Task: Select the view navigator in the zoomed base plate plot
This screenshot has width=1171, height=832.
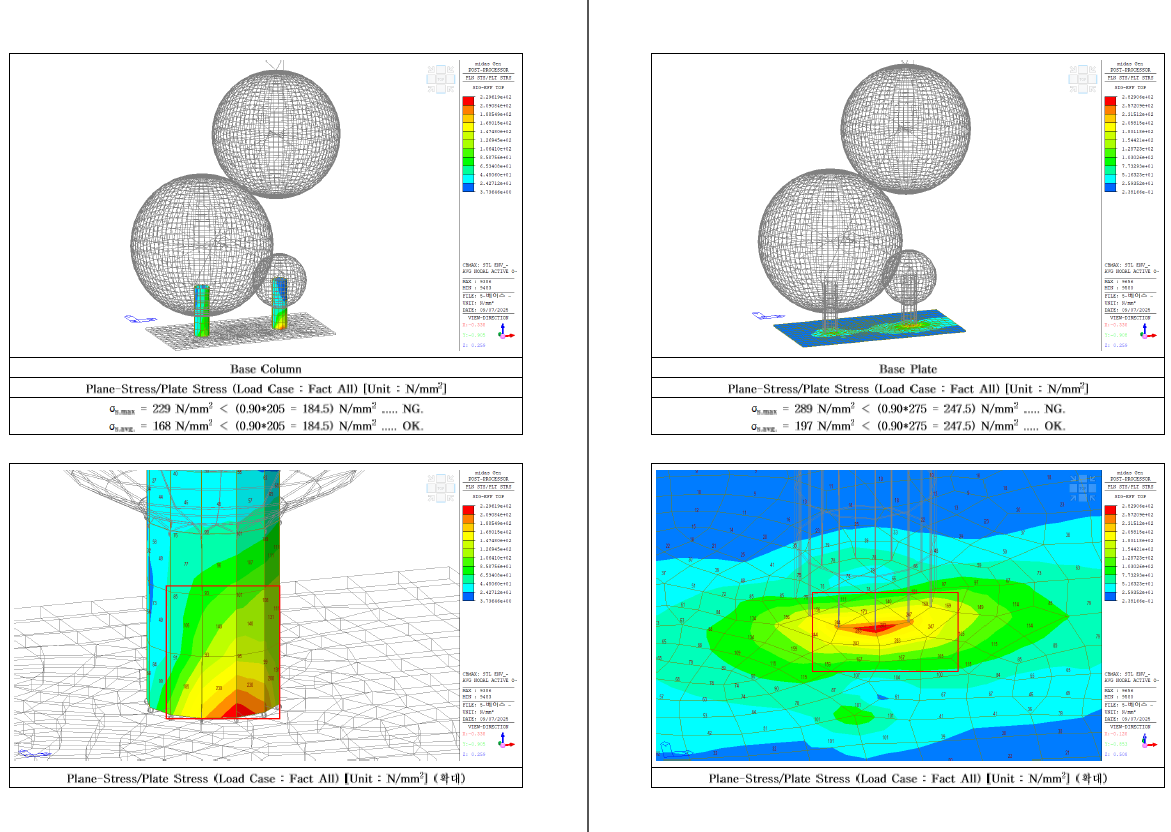Action: coord(1082,488)
